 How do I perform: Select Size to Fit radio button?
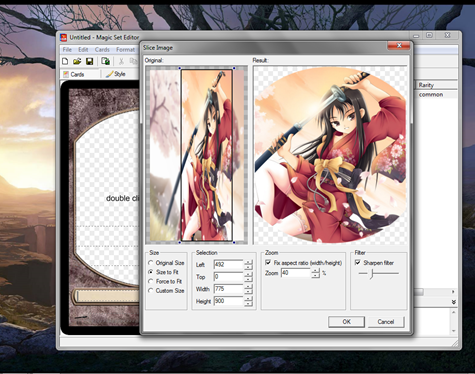(x=151, y=272)
